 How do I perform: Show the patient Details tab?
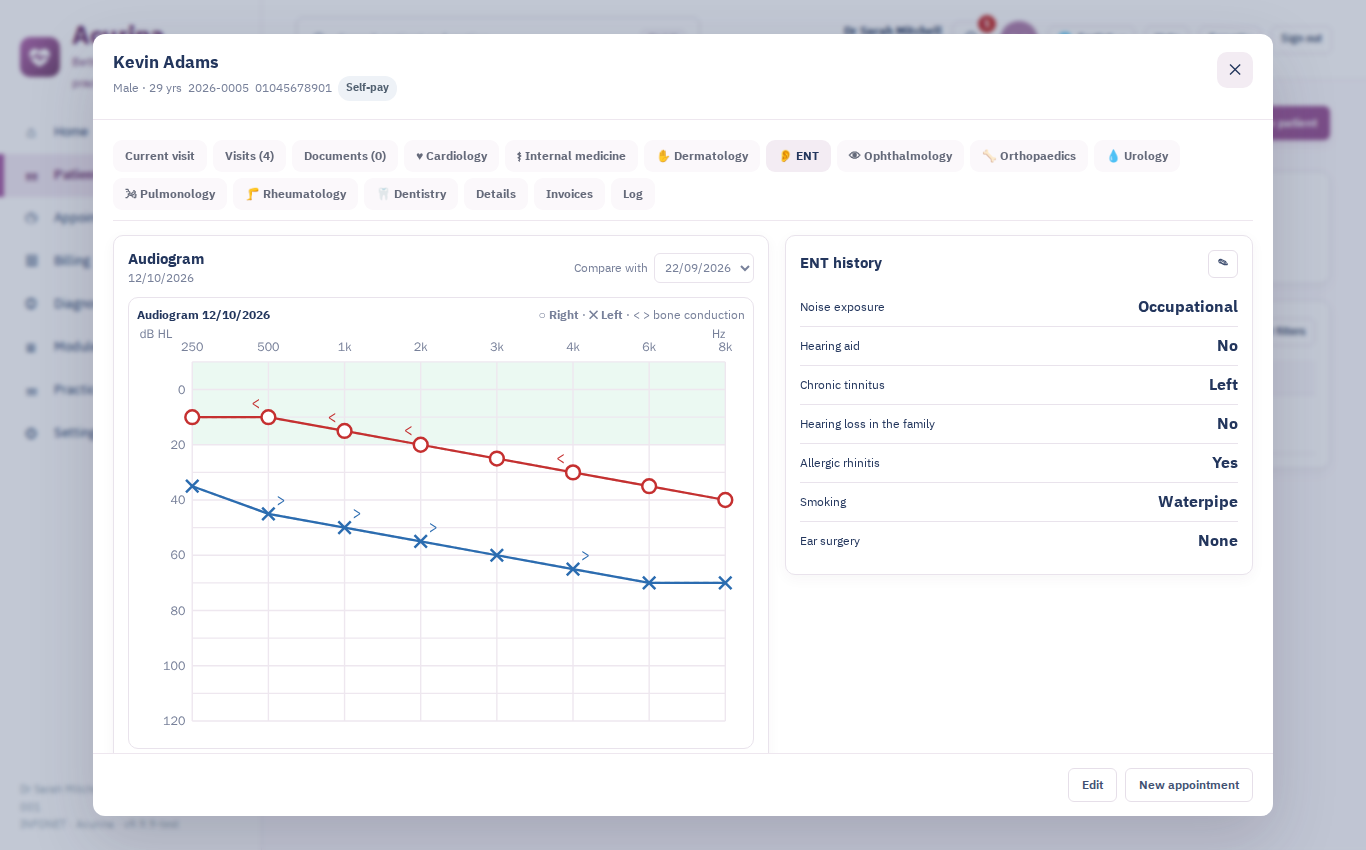tap(496, 194)
